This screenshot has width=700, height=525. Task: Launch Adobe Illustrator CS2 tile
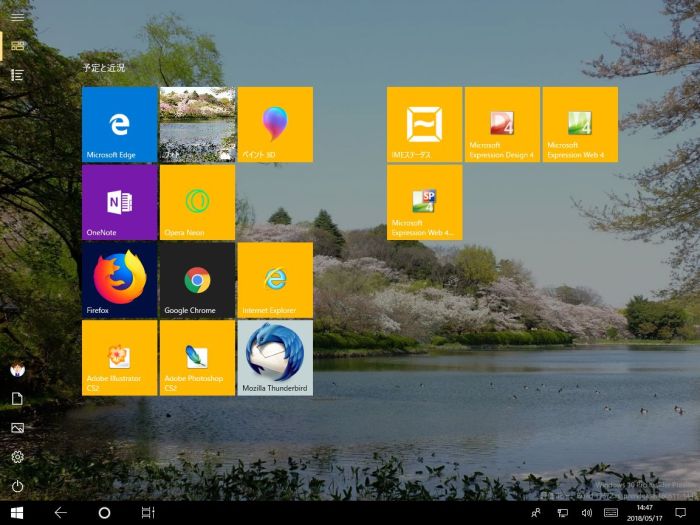click(x=119, y=357)
